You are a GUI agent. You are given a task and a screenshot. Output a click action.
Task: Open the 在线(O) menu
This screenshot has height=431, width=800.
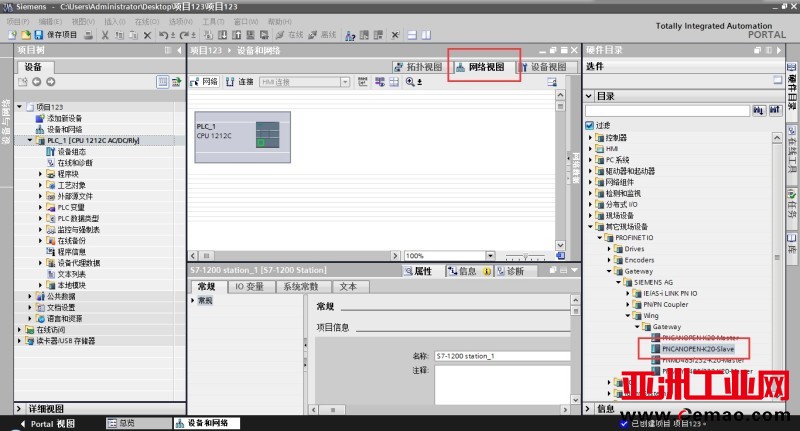tap(147, 21)
